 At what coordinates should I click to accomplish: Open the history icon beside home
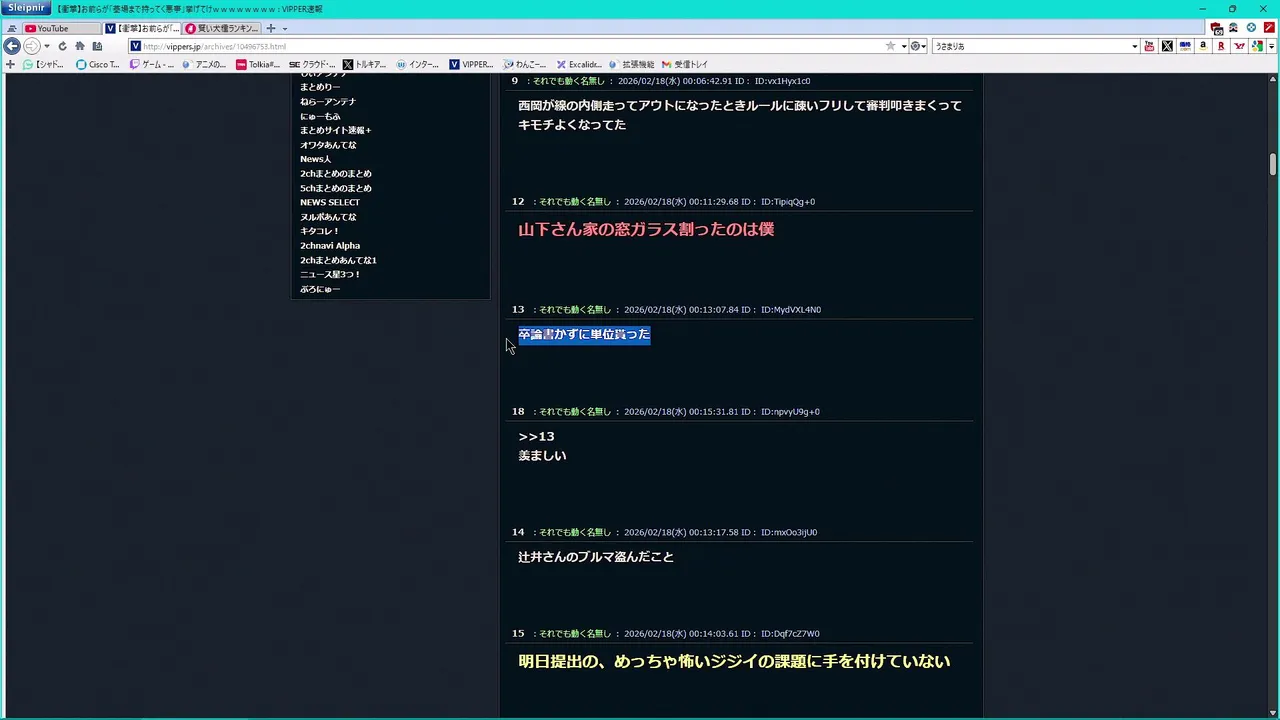click(x=97, y=46)
